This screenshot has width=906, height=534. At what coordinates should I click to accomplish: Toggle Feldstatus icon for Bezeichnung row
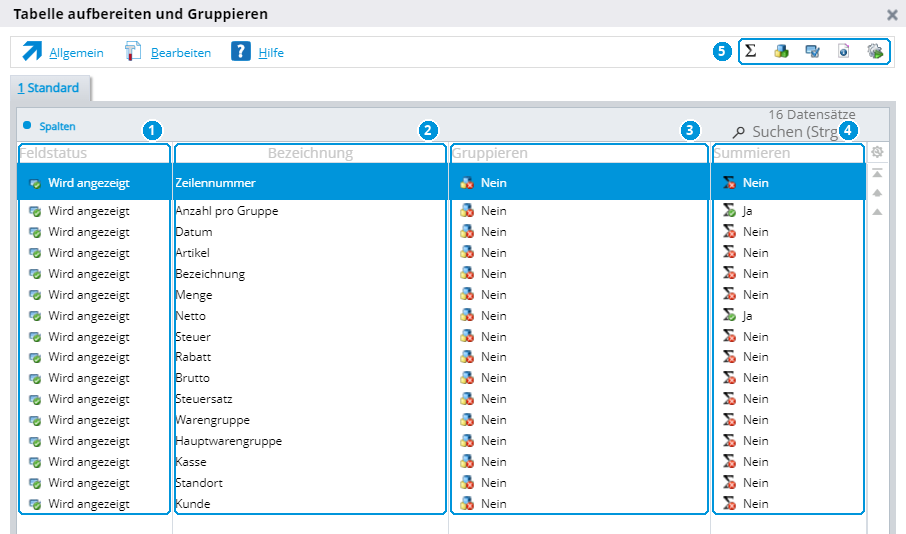coord(35,274)
